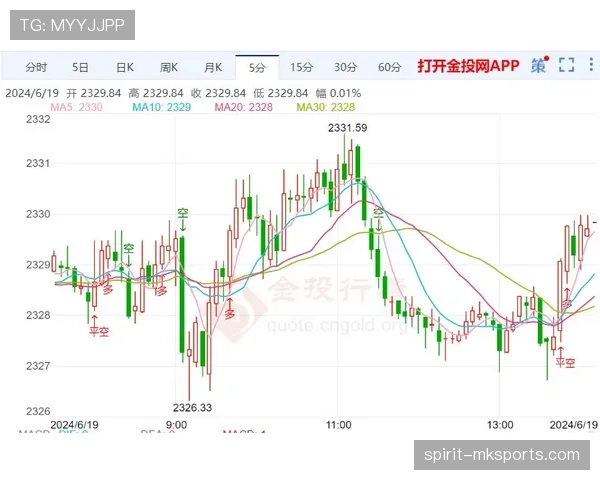Click the 2331.59 high price label

click(x=347, y=127)
